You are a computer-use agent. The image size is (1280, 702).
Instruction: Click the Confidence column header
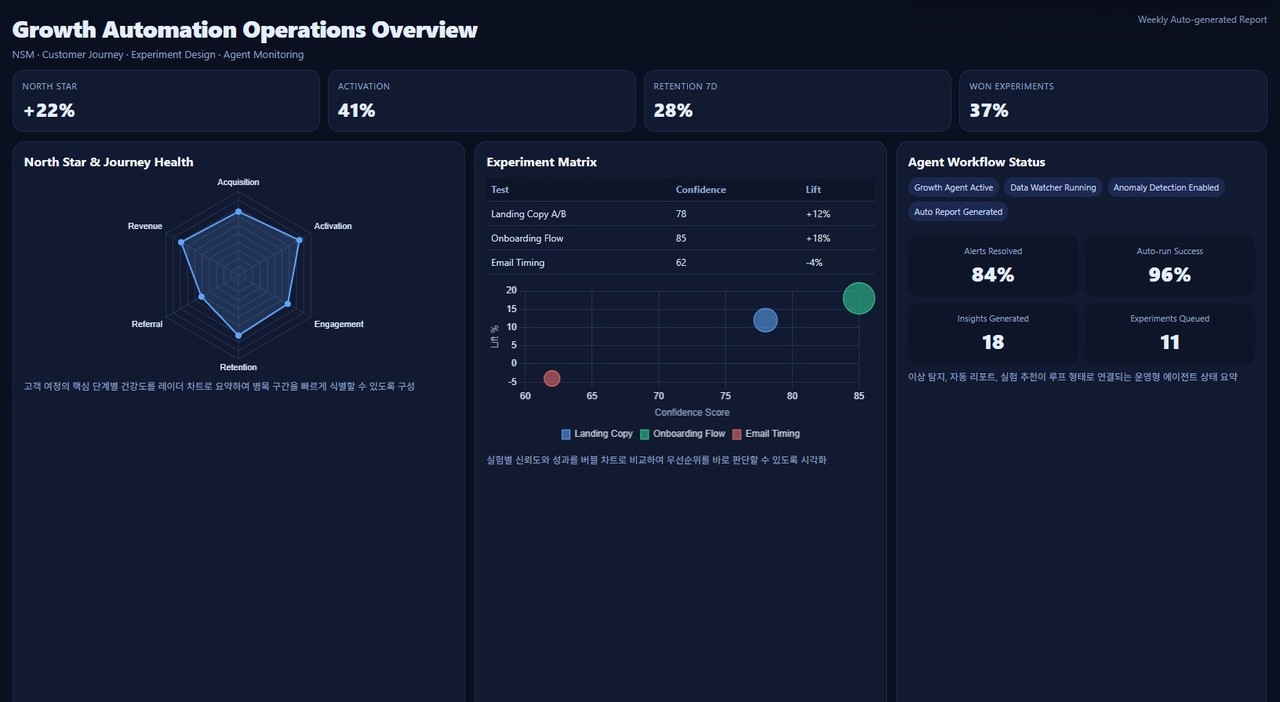701,190
